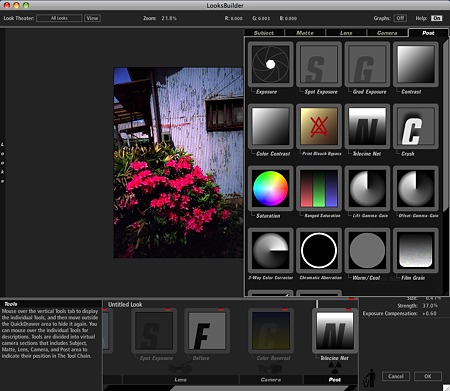The image size is (450, 391).
Task: Select the Print Bleach Bypass tool
Action: click(319, 126)
